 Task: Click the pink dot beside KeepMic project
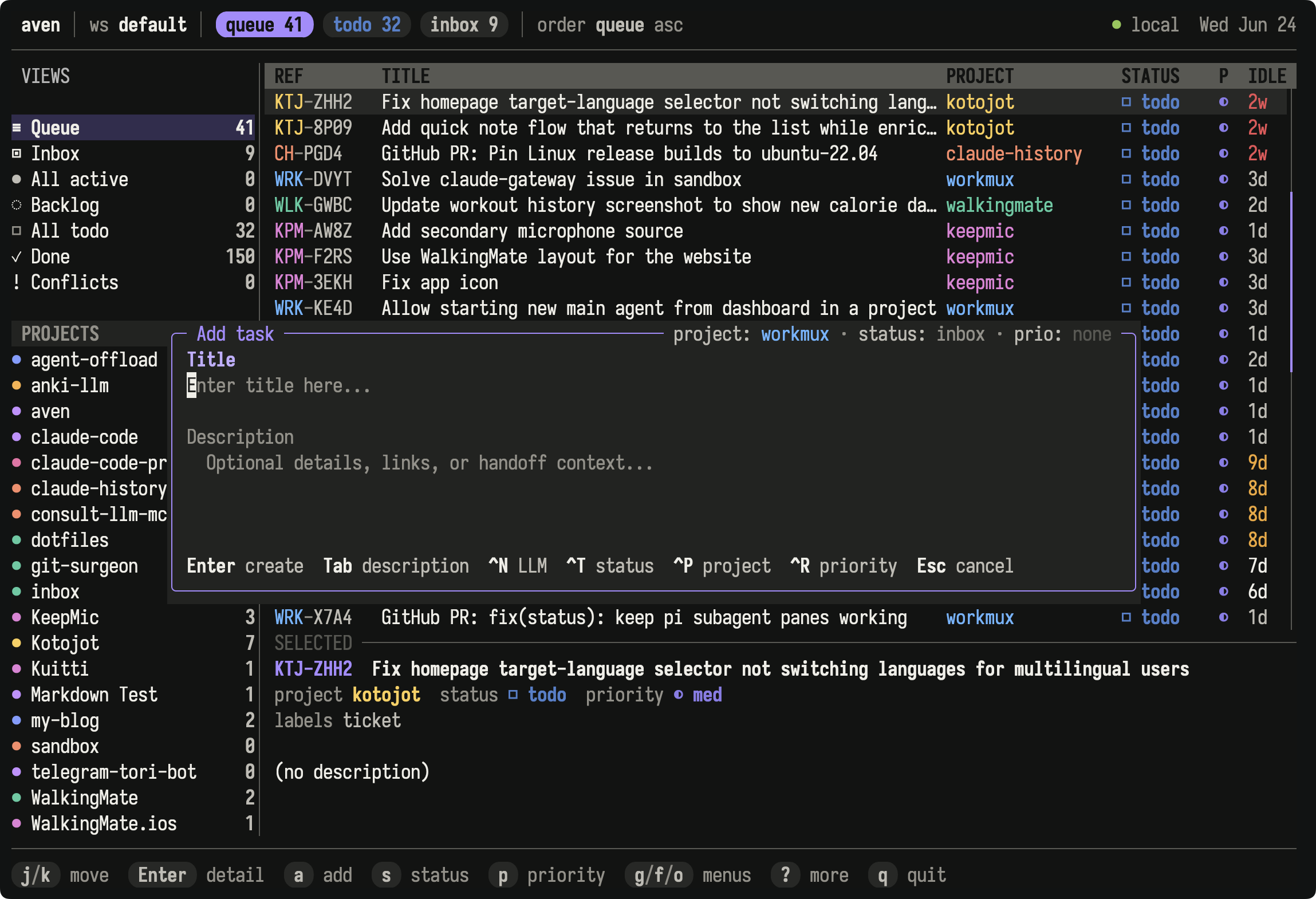click(17, 617)
